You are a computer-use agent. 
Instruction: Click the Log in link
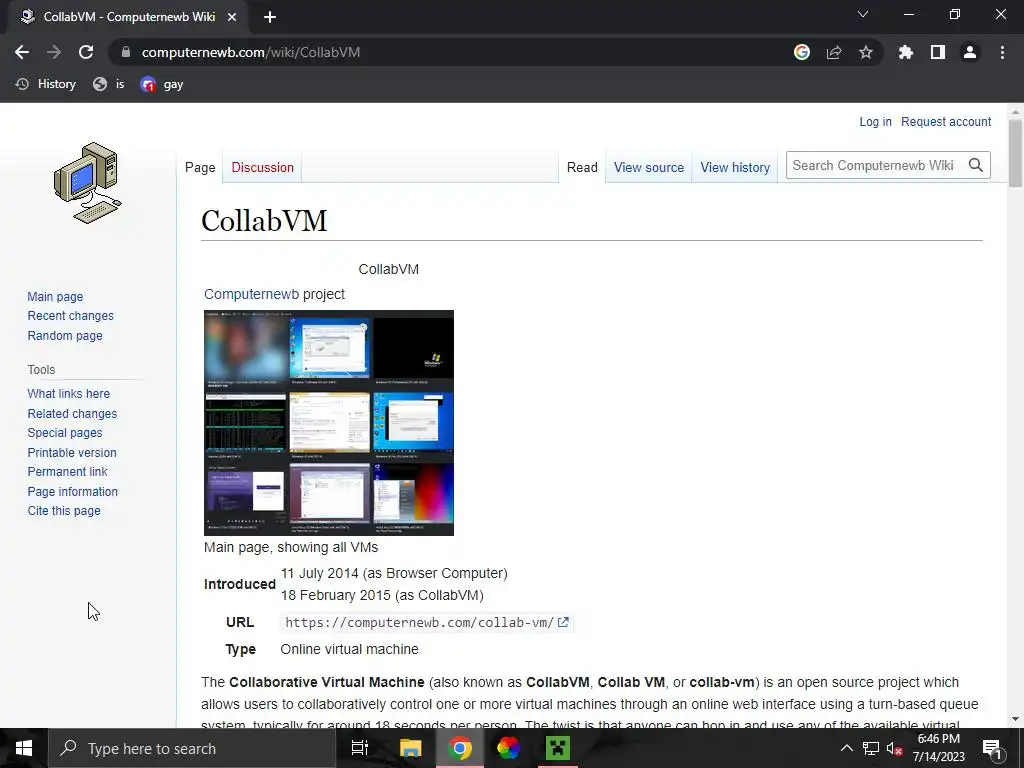tap(875, 121)
